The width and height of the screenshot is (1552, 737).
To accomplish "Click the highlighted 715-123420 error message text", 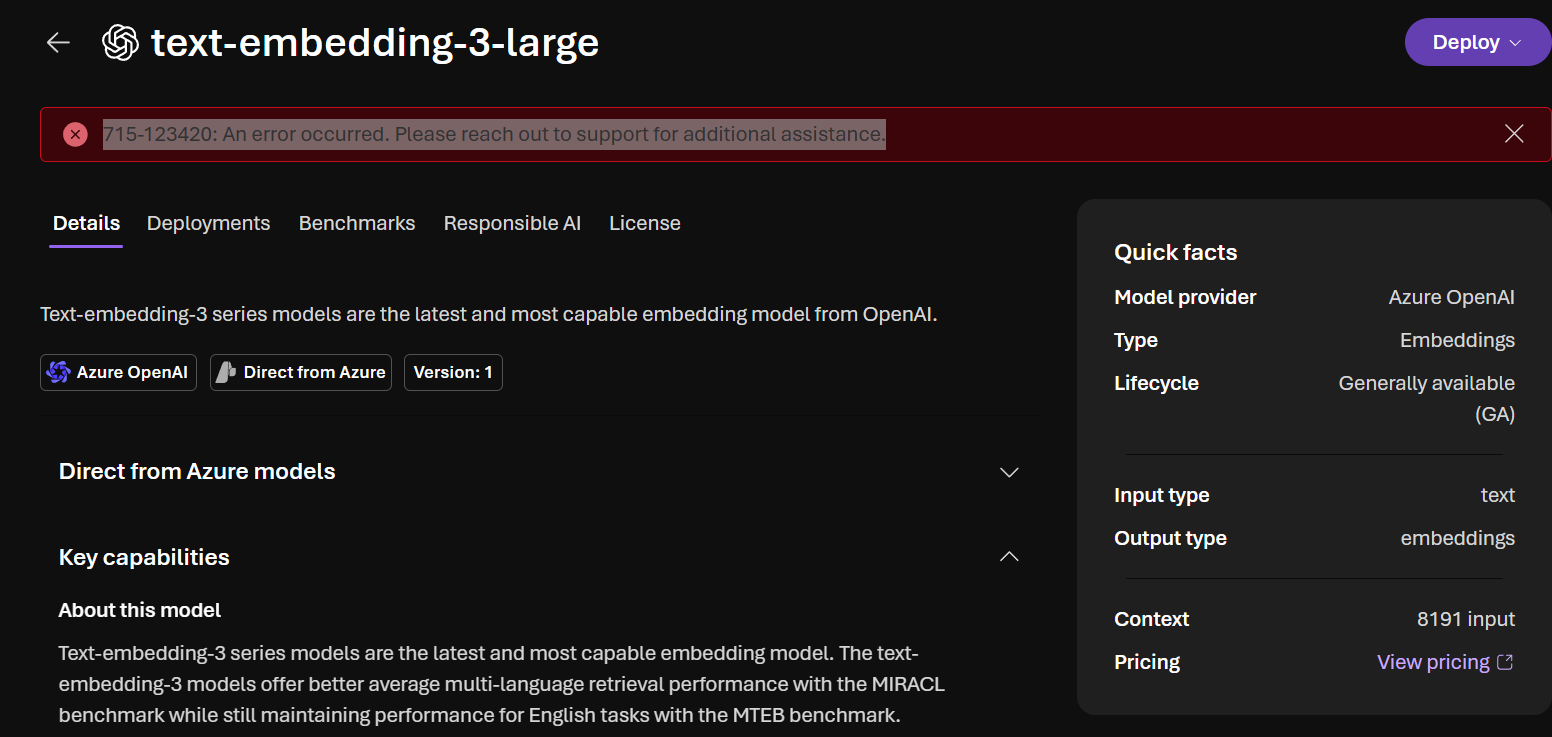I will click(x=494, y=134).
